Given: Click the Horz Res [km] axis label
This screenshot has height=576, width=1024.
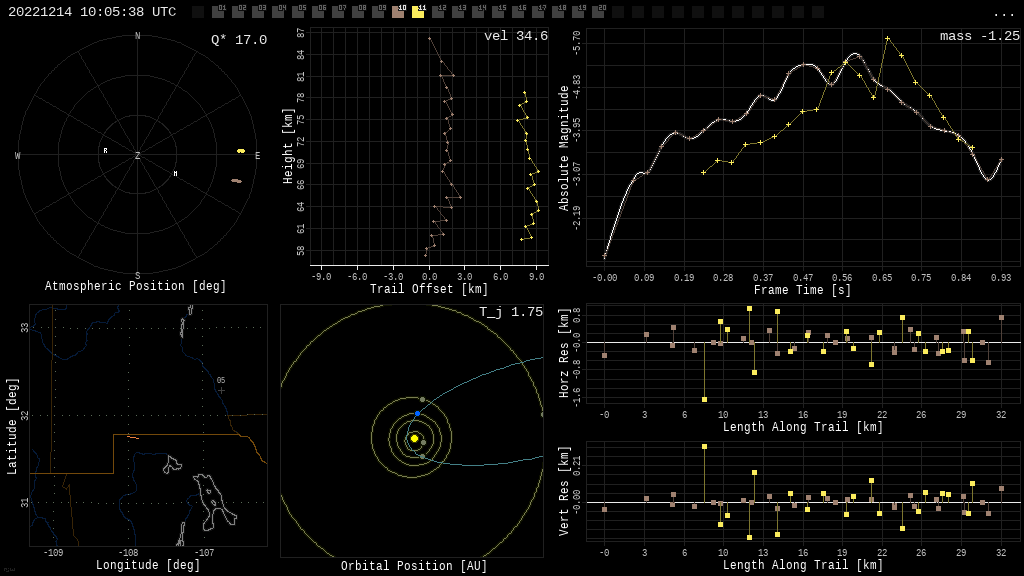Looking at the screenshot, I should (564, 353).
